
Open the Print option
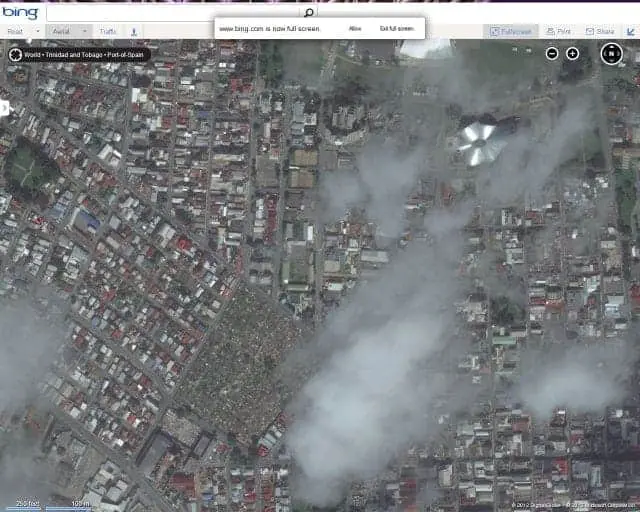click(x=558, y=32)
